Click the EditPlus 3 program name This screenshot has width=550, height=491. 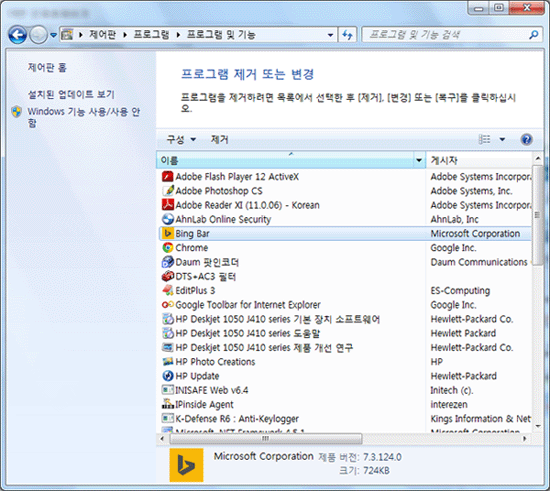[195, 290]
